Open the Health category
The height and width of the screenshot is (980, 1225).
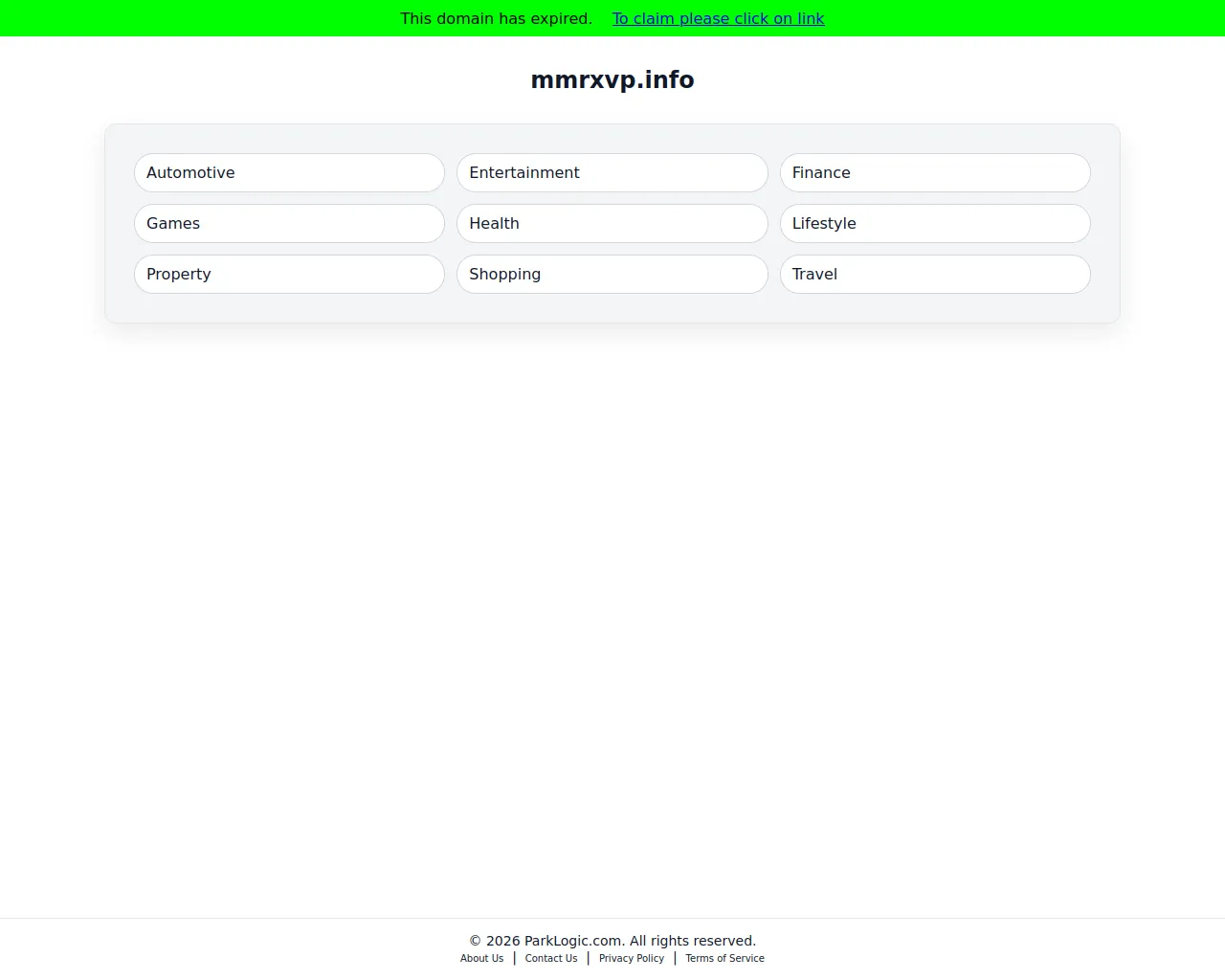point(612,223)
